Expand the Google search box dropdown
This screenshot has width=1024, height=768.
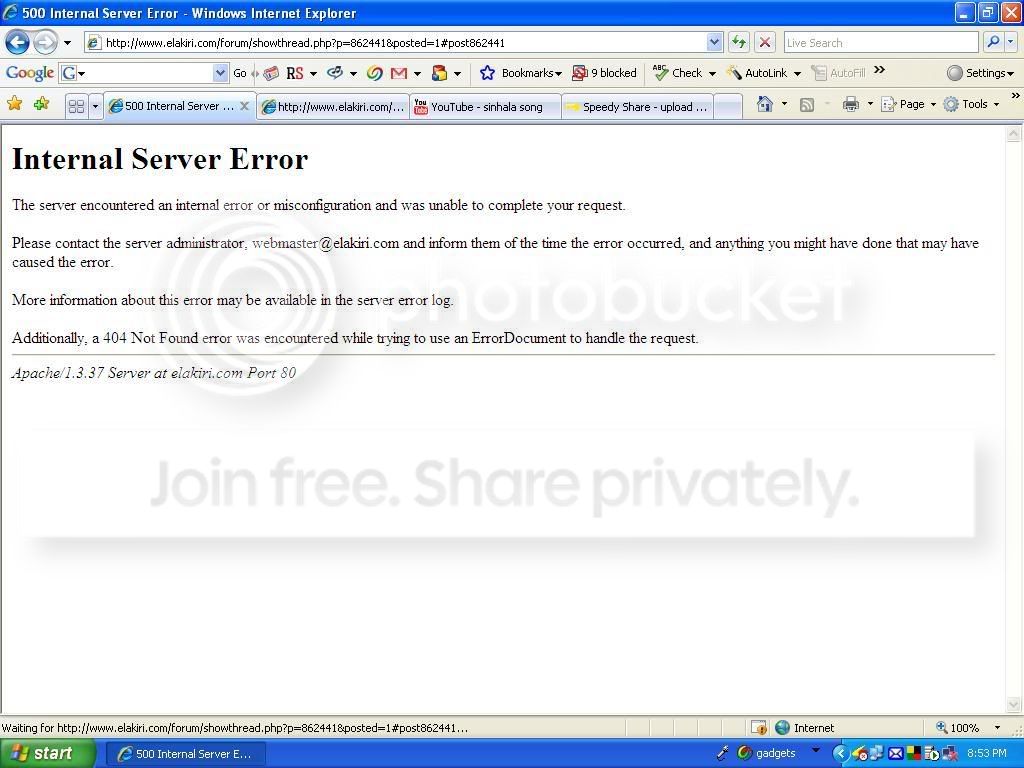tap(221, 73)
